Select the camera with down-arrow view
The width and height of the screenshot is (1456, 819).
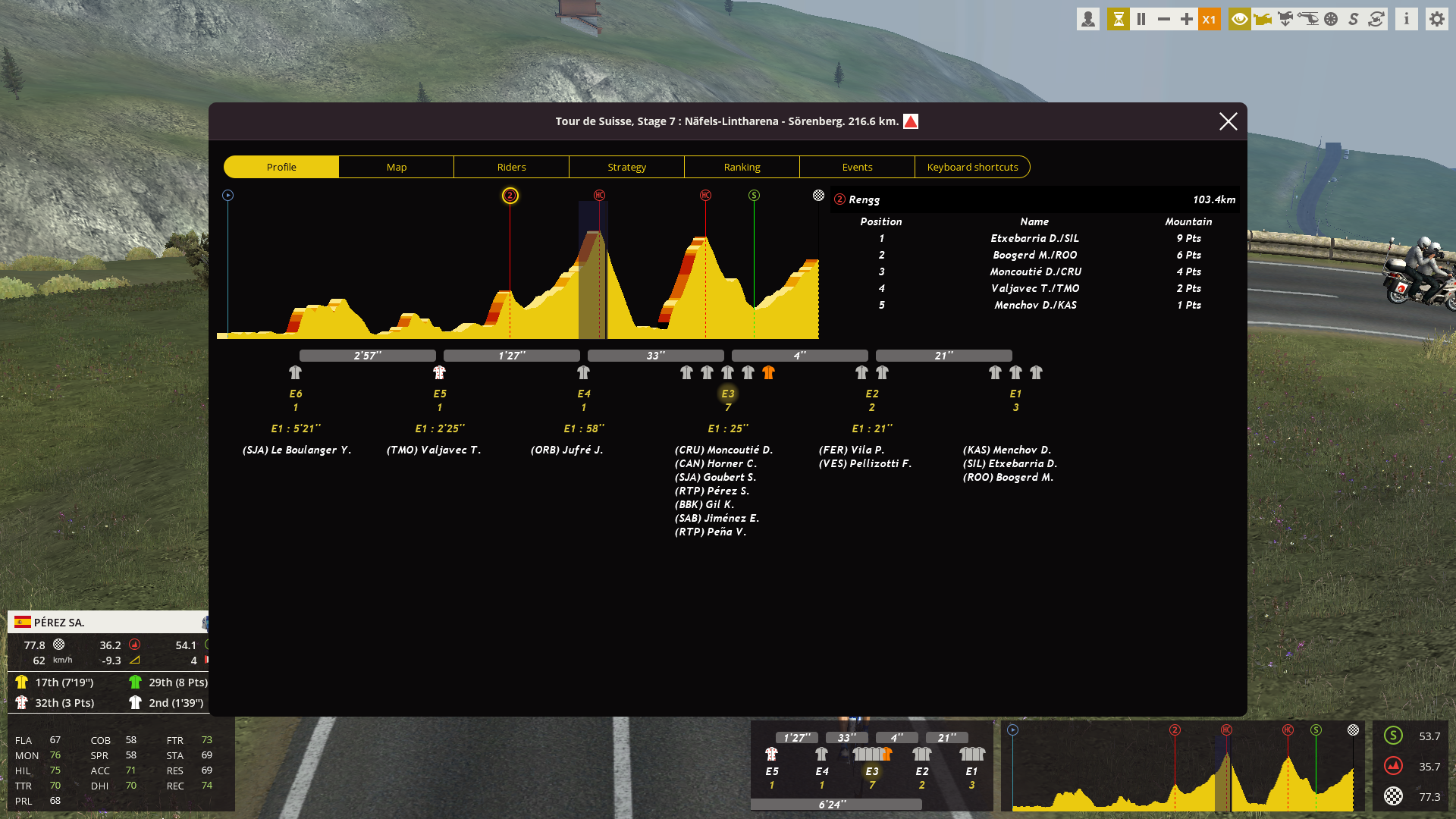point(1285,19)
